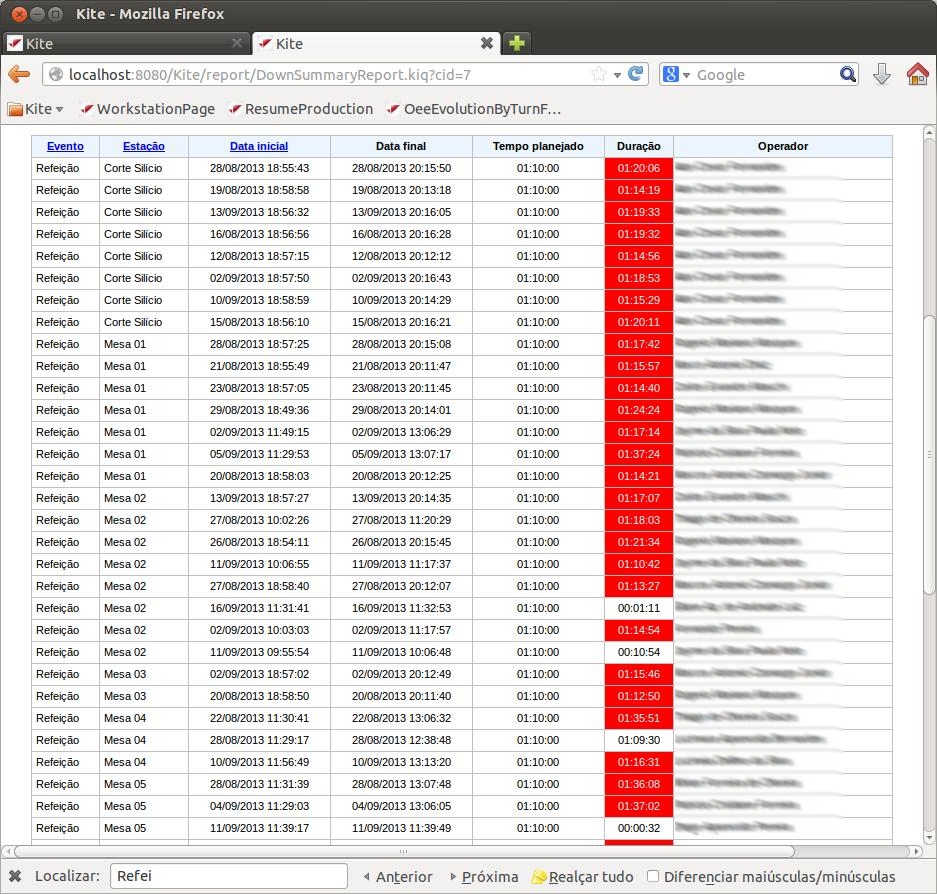This screenshot has width=937, height=894.
Task: Find previous match with Anterior
Action: point(398,876)
